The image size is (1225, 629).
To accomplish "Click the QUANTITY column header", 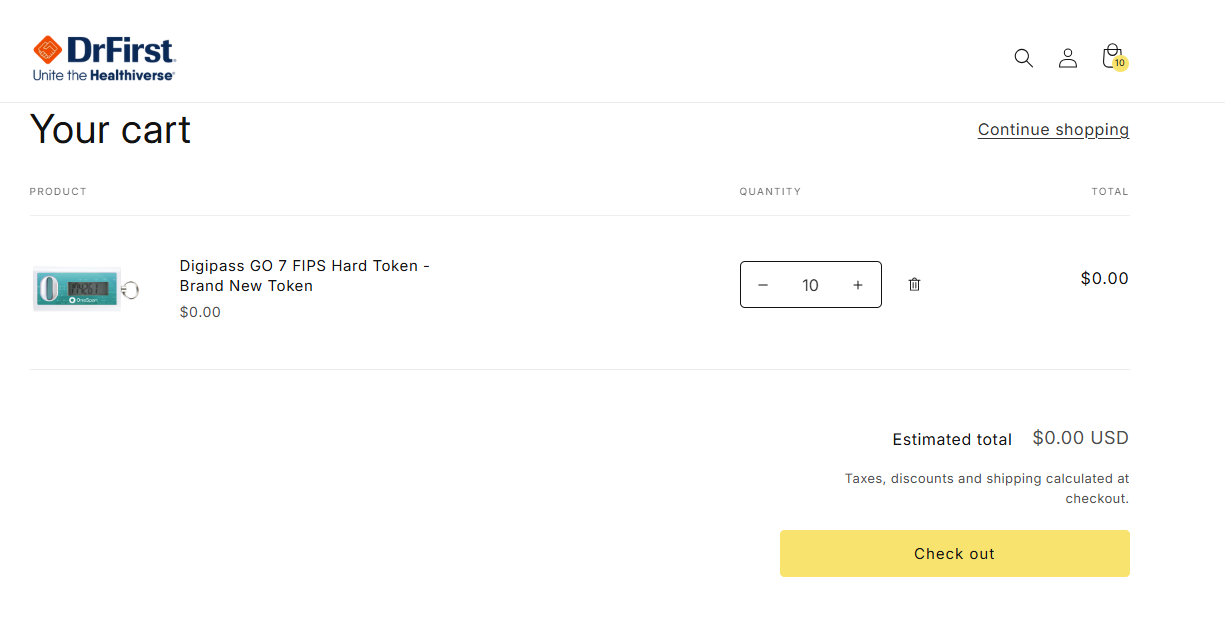I will [x=770, y=192].
